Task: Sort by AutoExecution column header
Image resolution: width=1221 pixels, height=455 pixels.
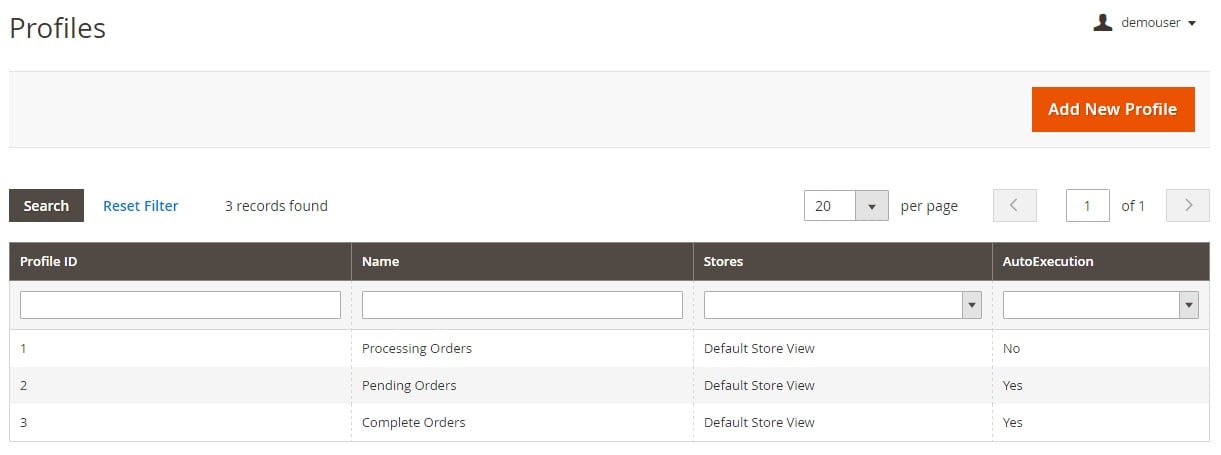Action: (x=1048, y=261)
